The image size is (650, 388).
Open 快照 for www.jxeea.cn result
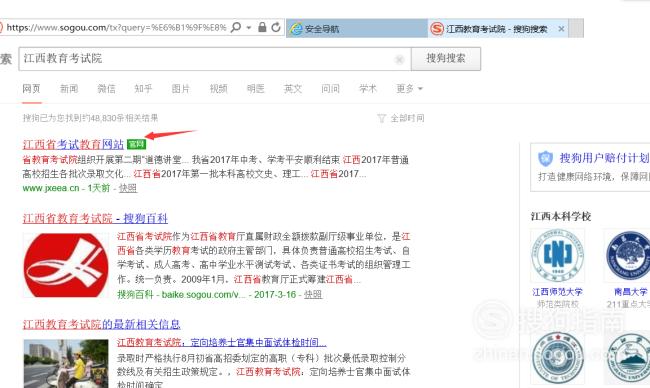pyautogui.click(x=128, y=188)
